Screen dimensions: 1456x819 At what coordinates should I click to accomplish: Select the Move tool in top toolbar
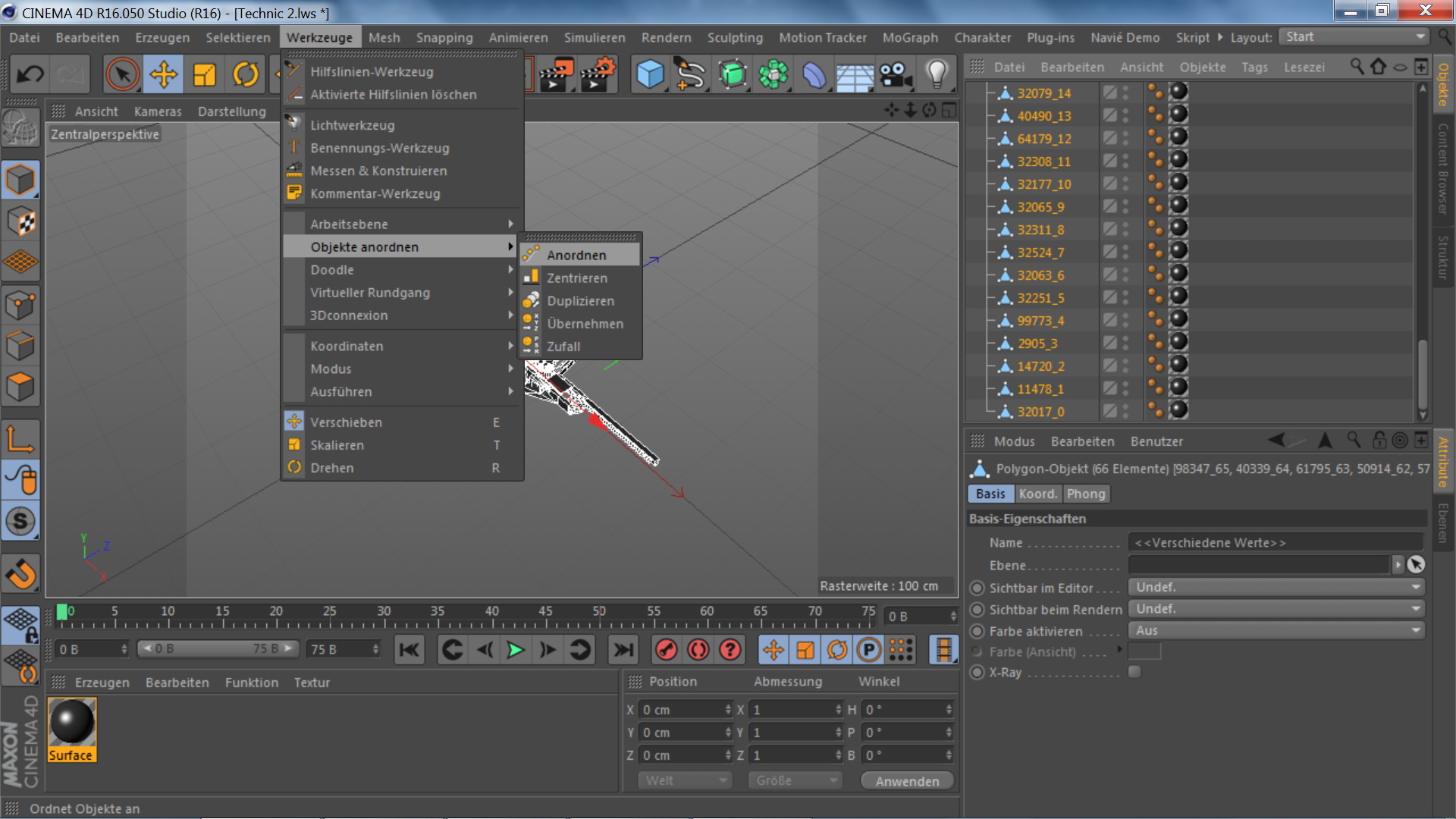pos(163,74)
